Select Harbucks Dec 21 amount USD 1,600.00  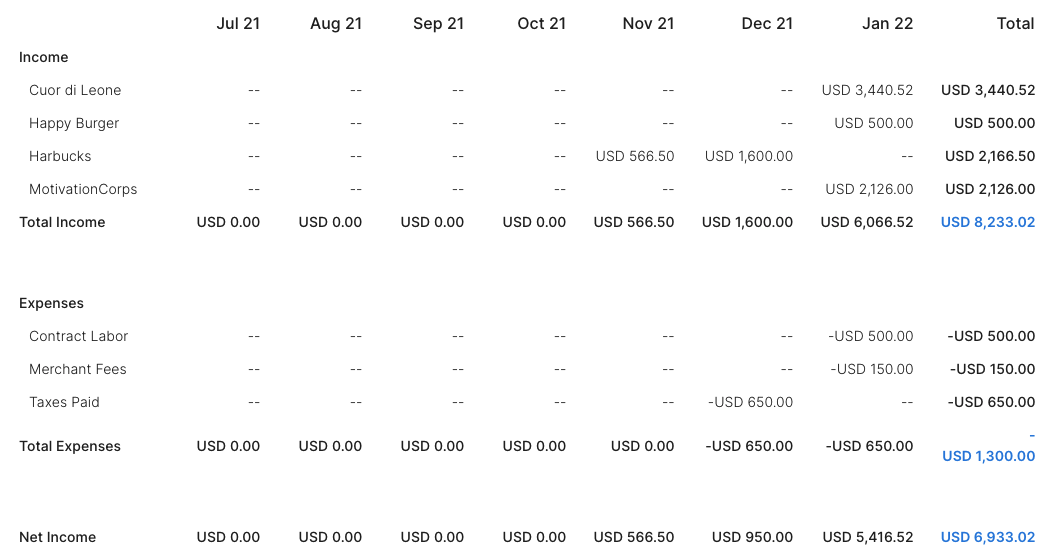tap(748, 156)
